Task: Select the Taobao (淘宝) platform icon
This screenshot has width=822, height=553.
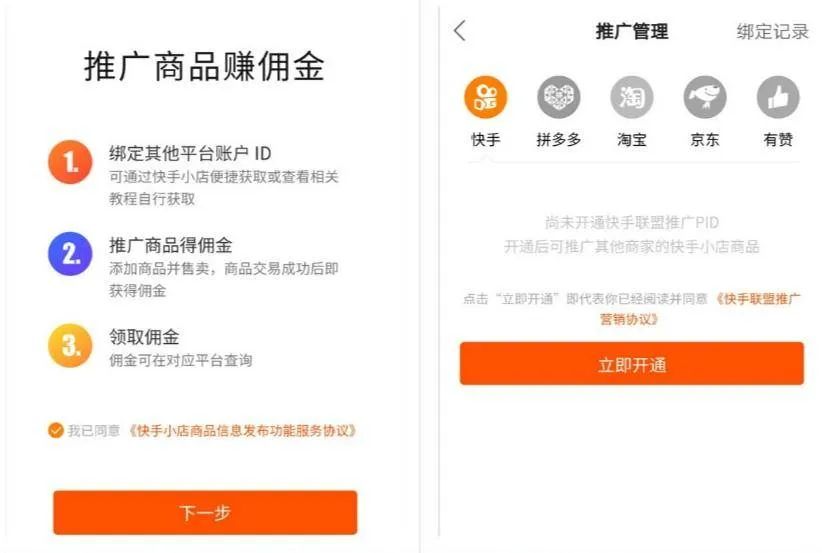Action: [x=632, y=97]
